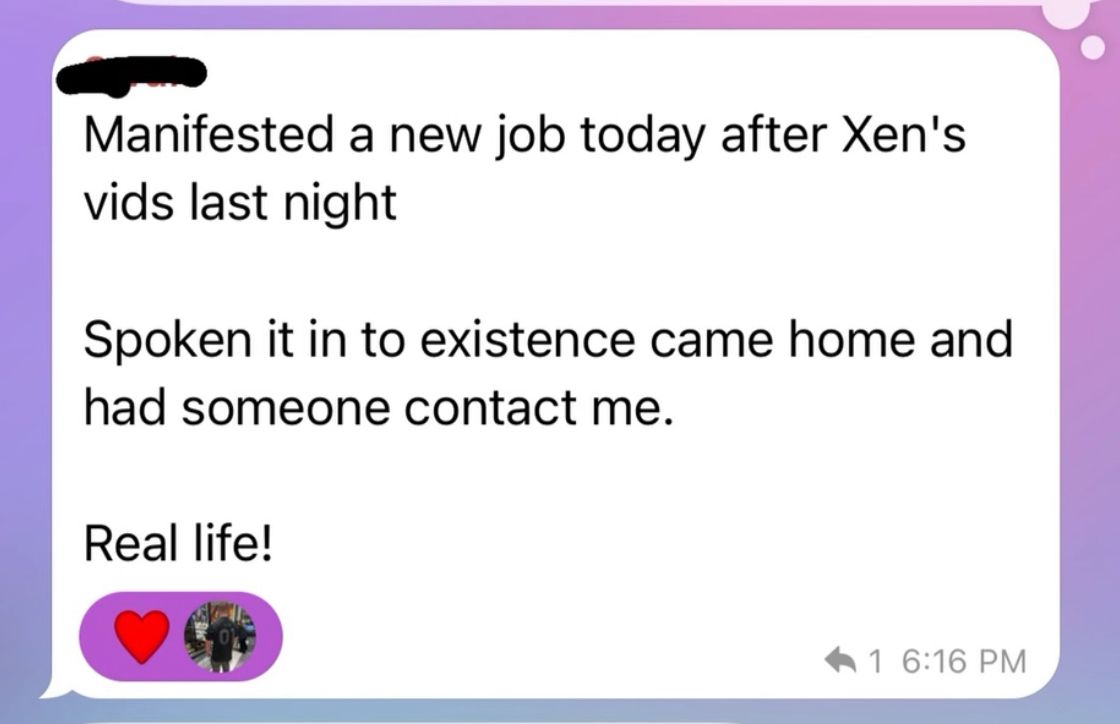1120x724 pixels.
Task: Click the purple chat background left of bubble
Action: (22, 360)
